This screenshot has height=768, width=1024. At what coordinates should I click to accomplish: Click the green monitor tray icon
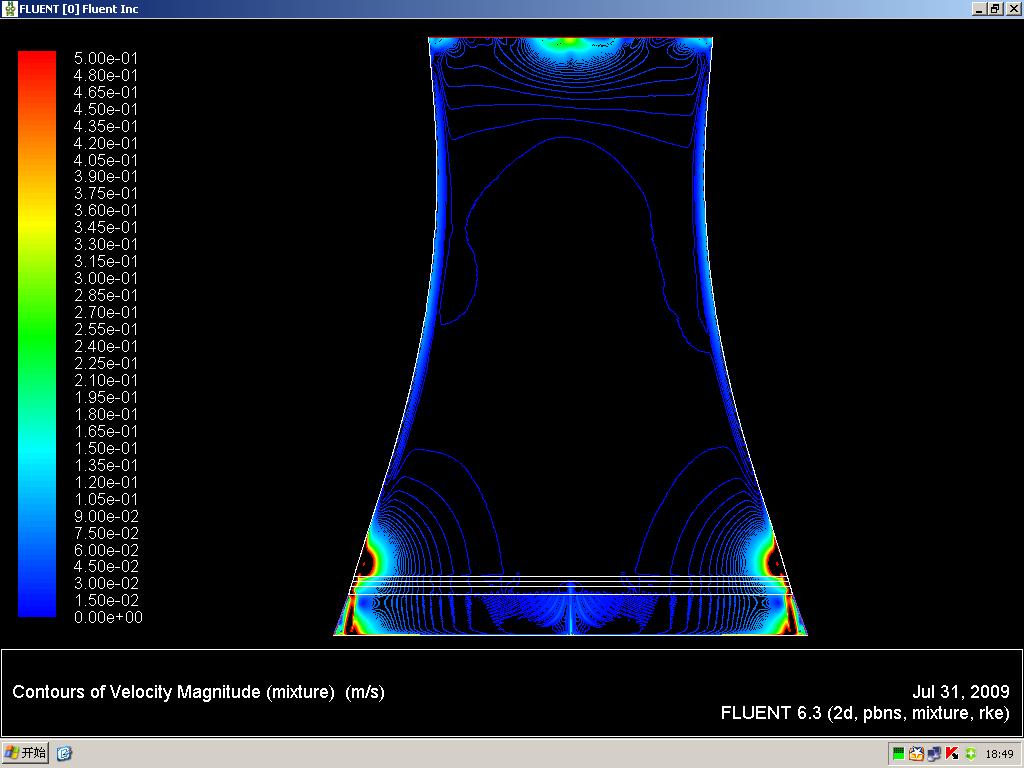pyautogui.click(x=899, y=754)
